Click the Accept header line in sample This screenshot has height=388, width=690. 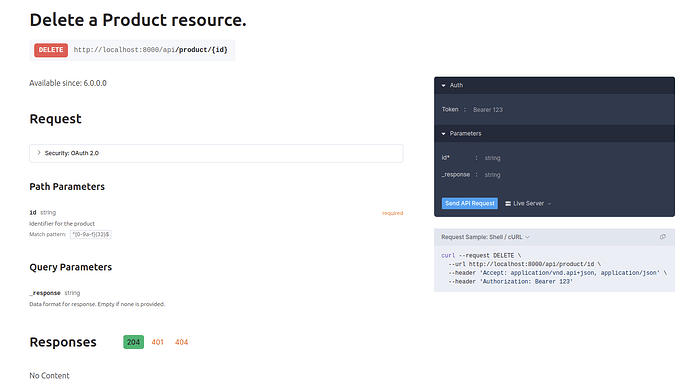pos(558,273)
